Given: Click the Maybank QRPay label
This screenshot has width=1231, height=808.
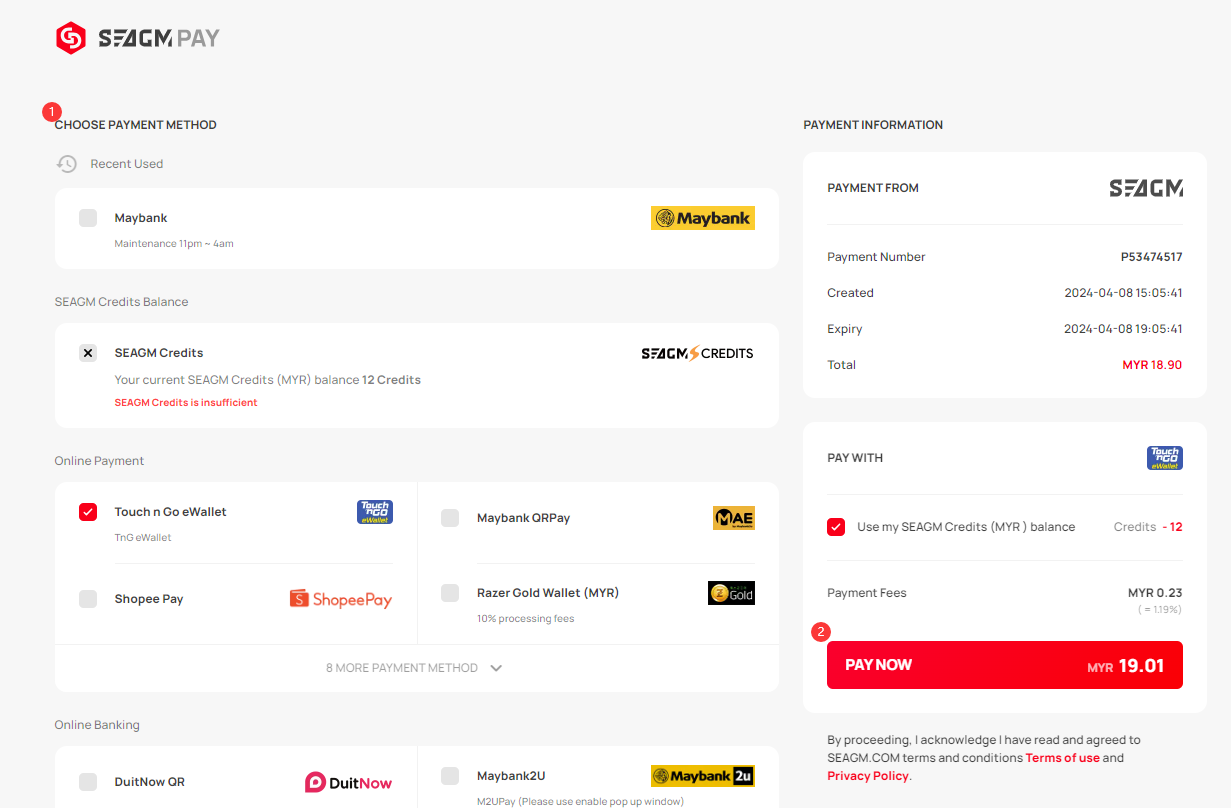Looking at the screenshot, I should click(x=524, y=518).
